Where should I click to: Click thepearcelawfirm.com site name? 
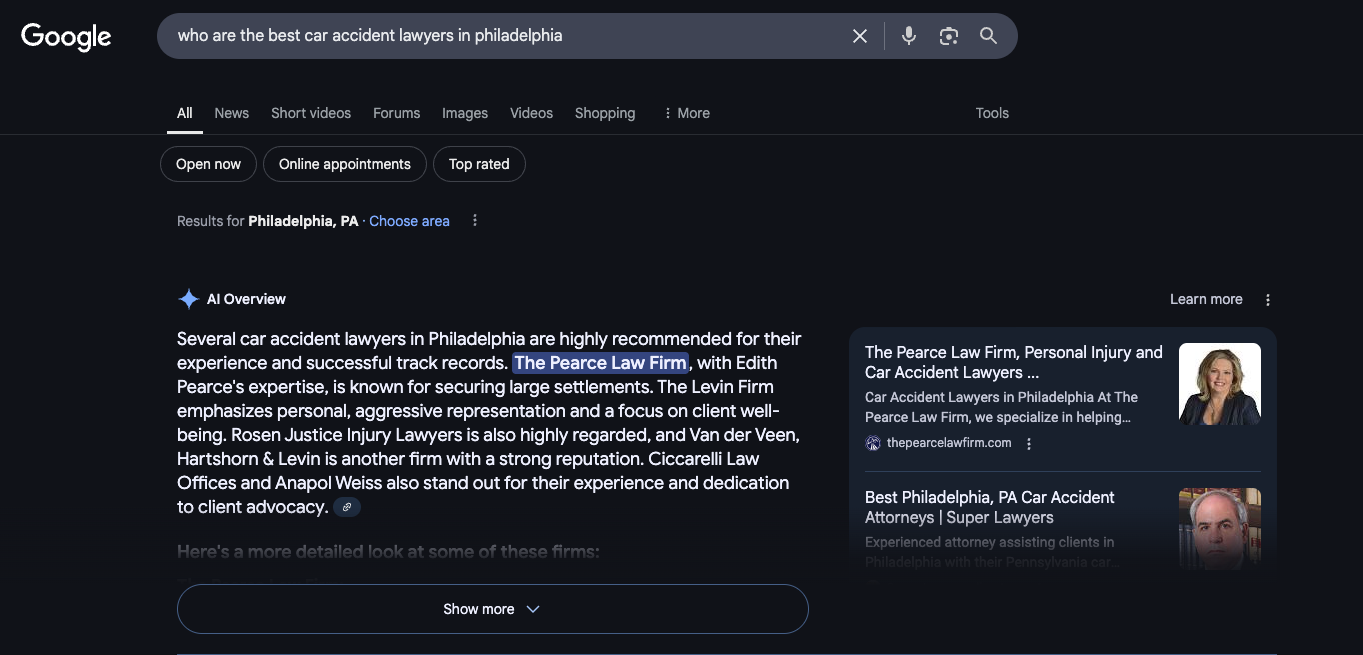[949, 443]
